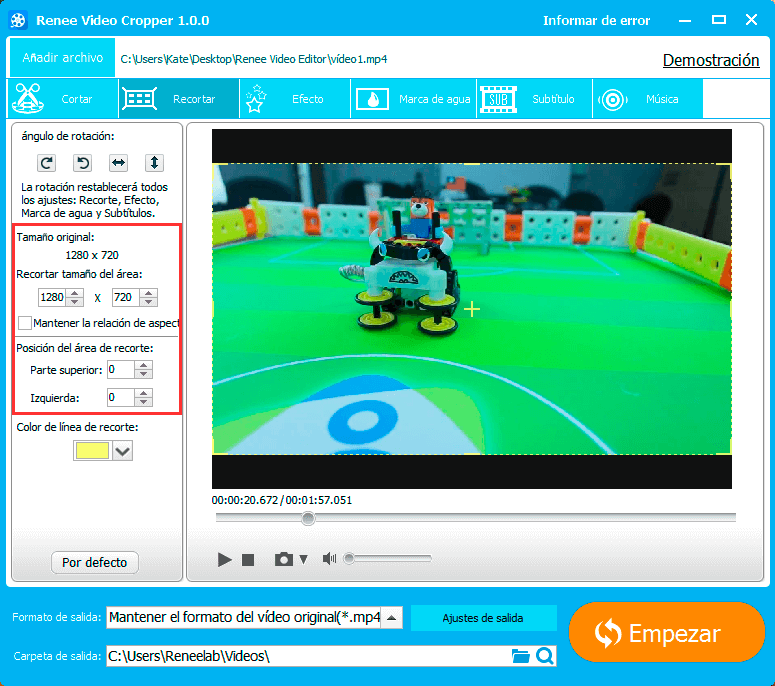
Task: Play the video preview
Action: coord(224,559)
